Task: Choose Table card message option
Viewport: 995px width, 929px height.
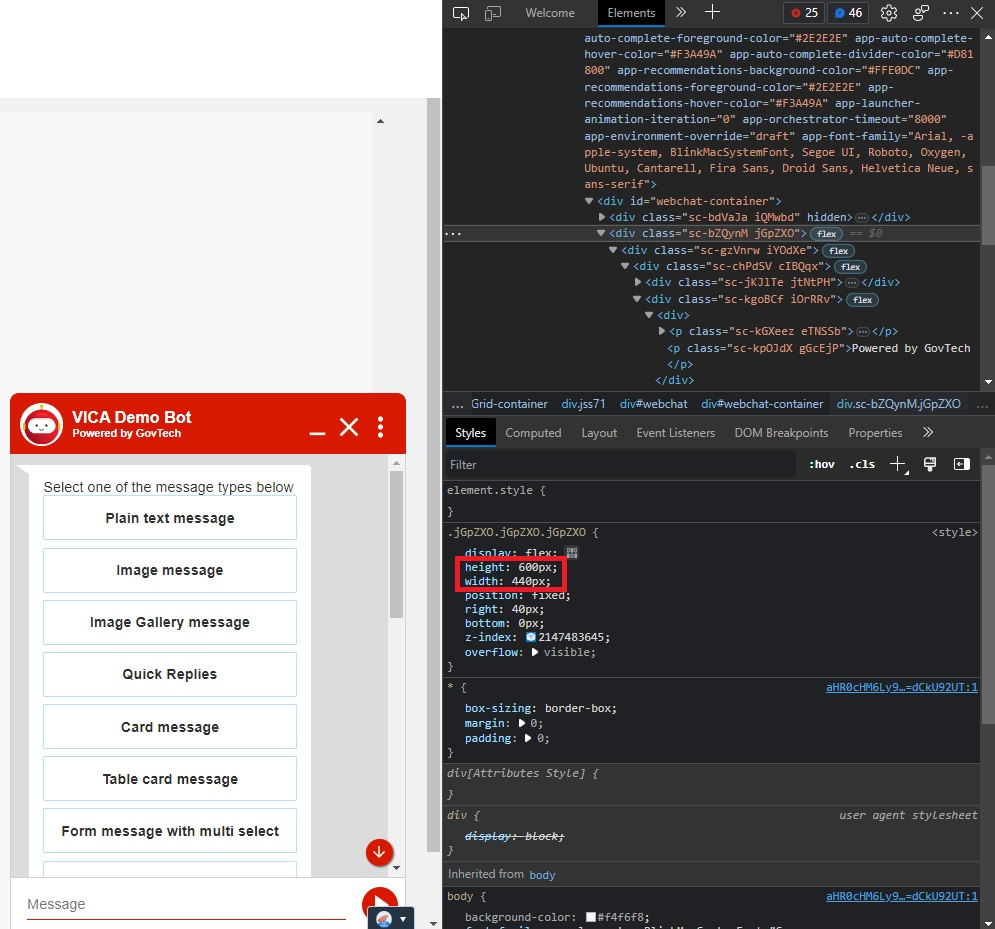Action: pyautogui.click(x=170, y=779)
